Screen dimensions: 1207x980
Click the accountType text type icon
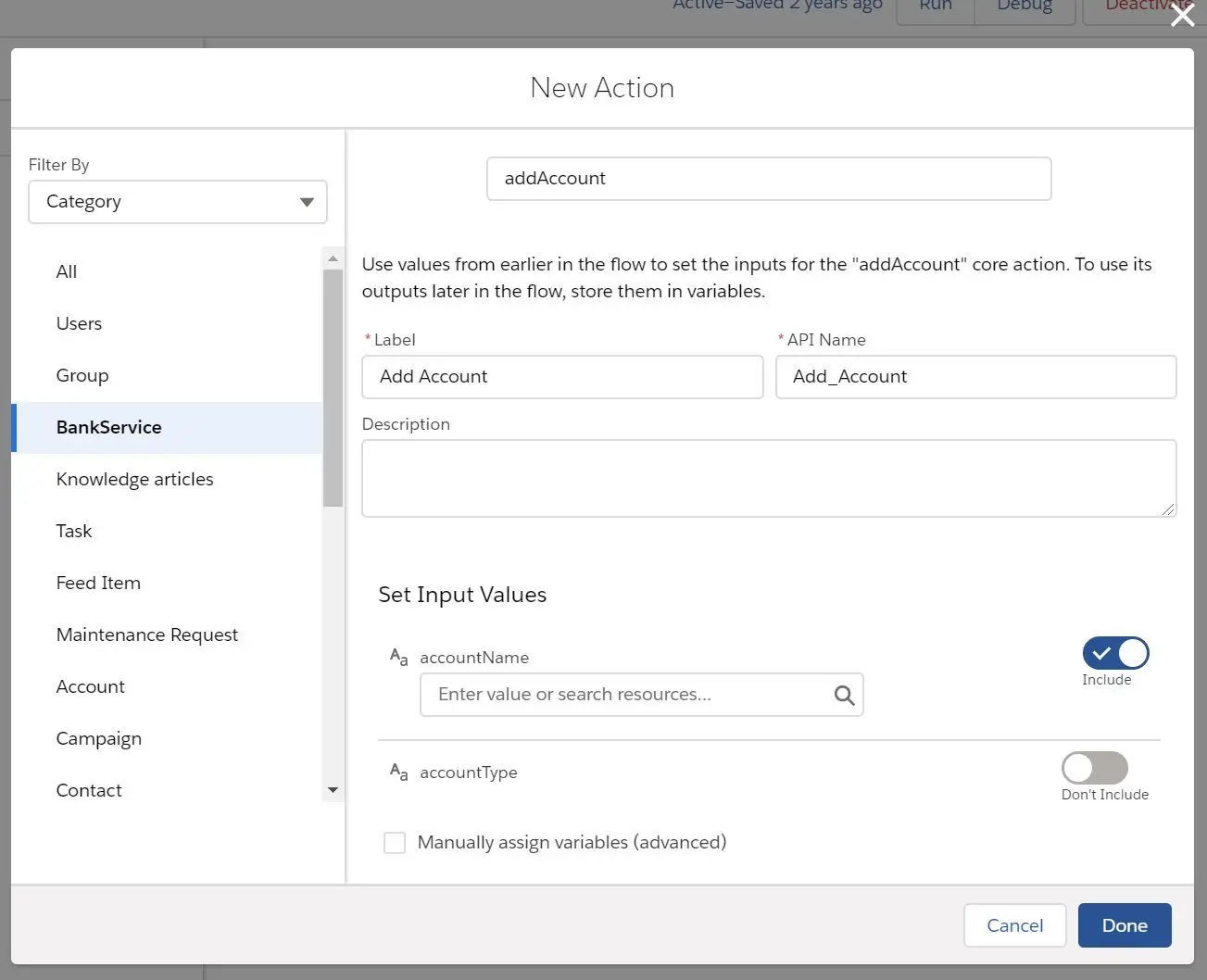pos(399,773)
